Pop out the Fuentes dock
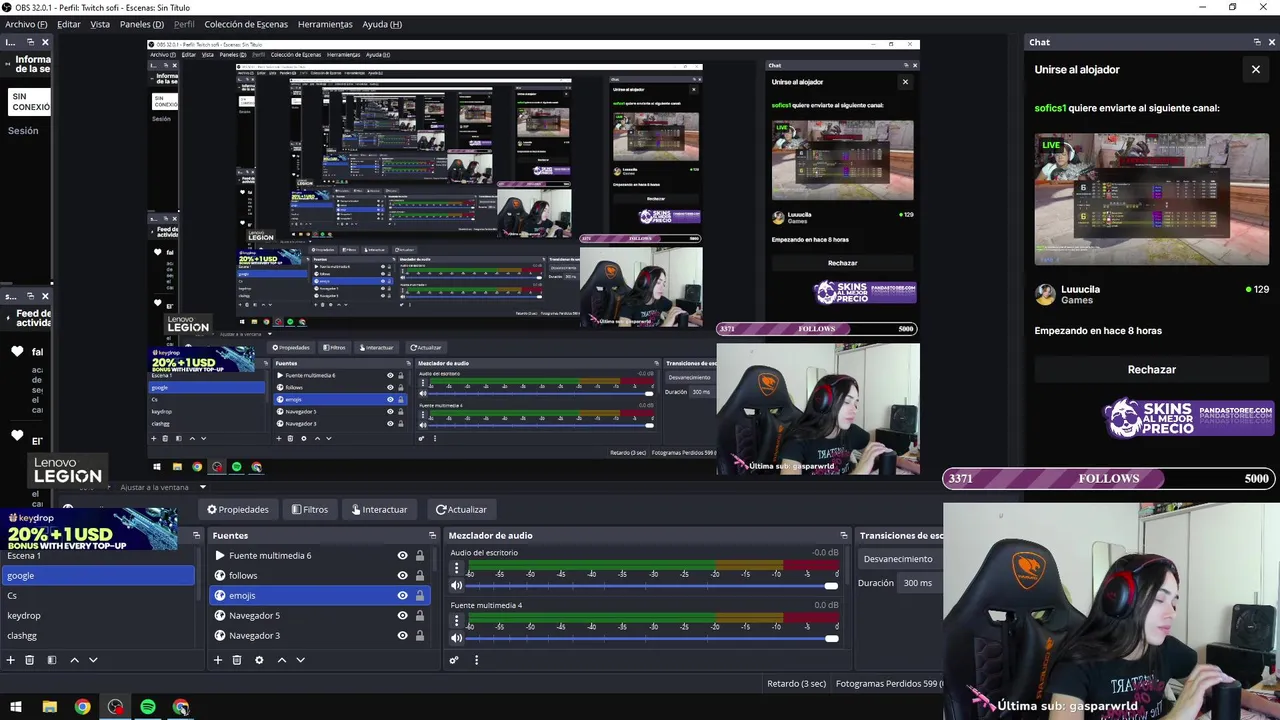 [432, 535]
